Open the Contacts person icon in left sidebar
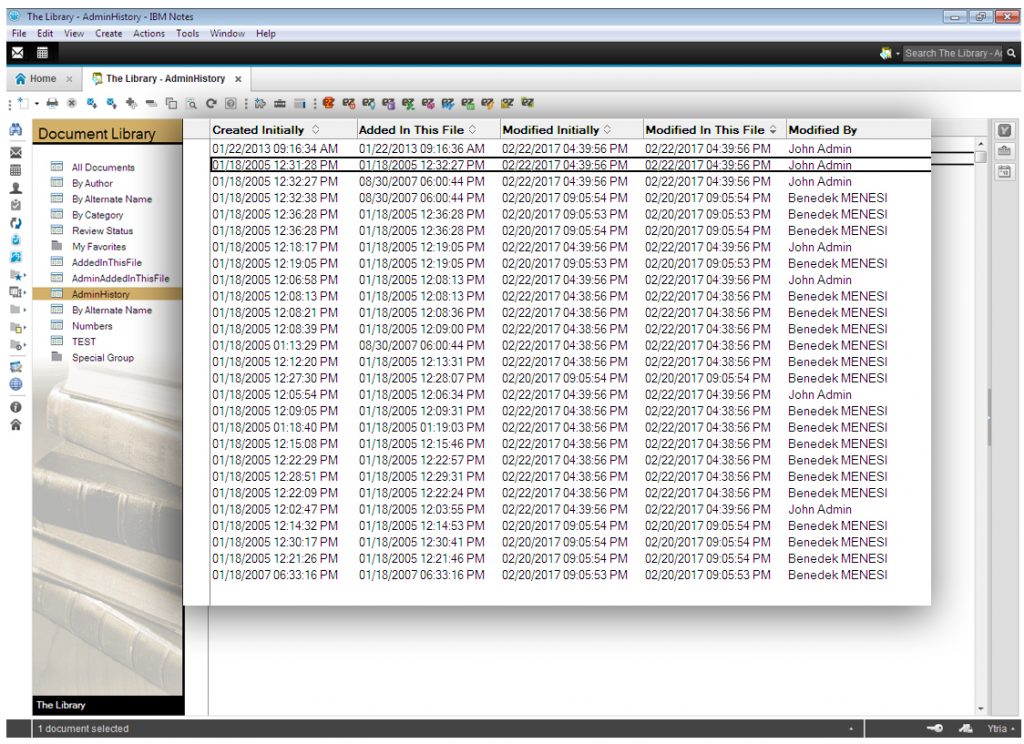Viewport: 1024px width, 744px height. pyautogui.click(x=15, y=187)
